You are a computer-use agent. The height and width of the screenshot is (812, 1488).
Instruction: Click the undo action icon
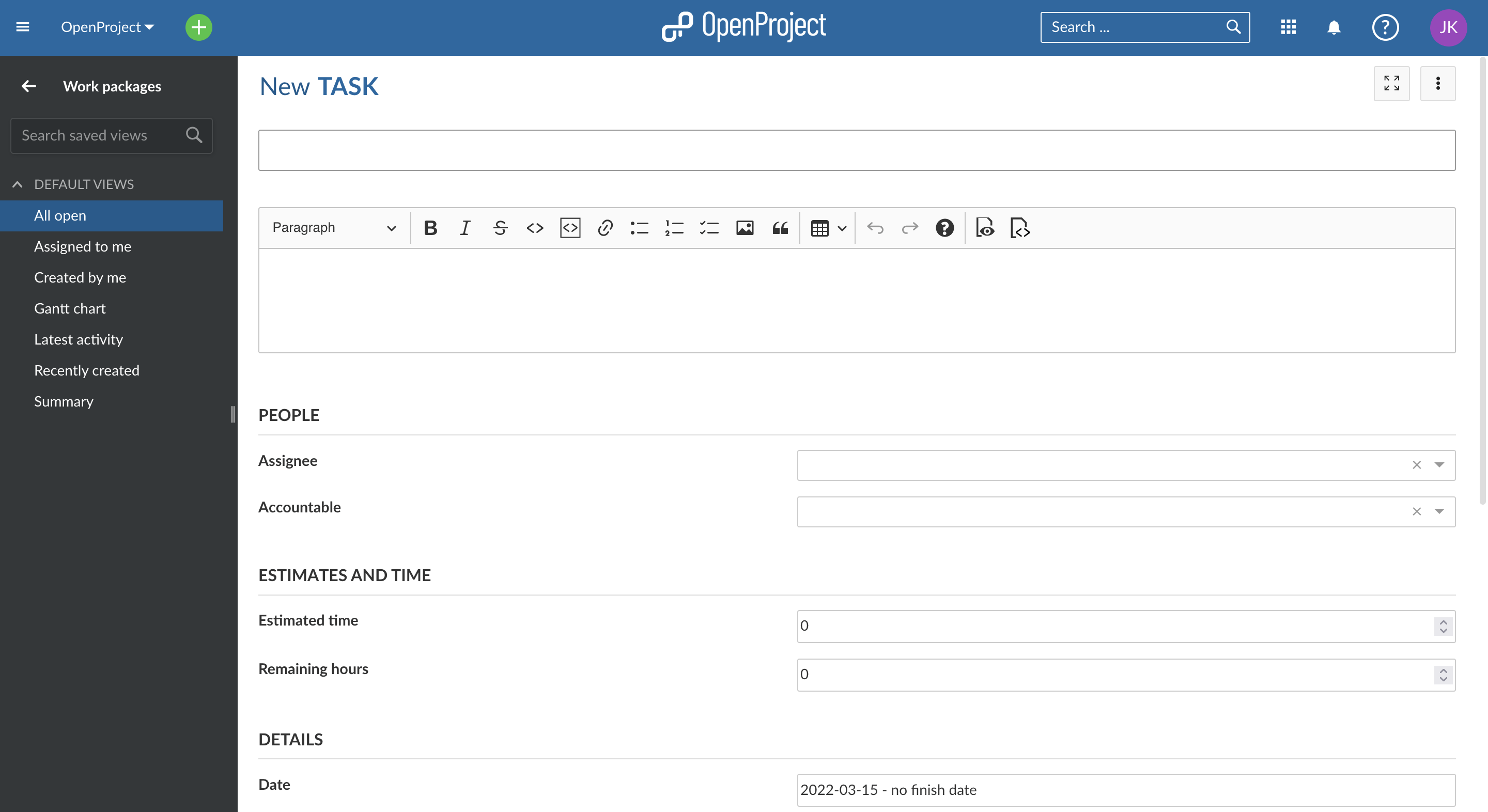click(875, 228)
